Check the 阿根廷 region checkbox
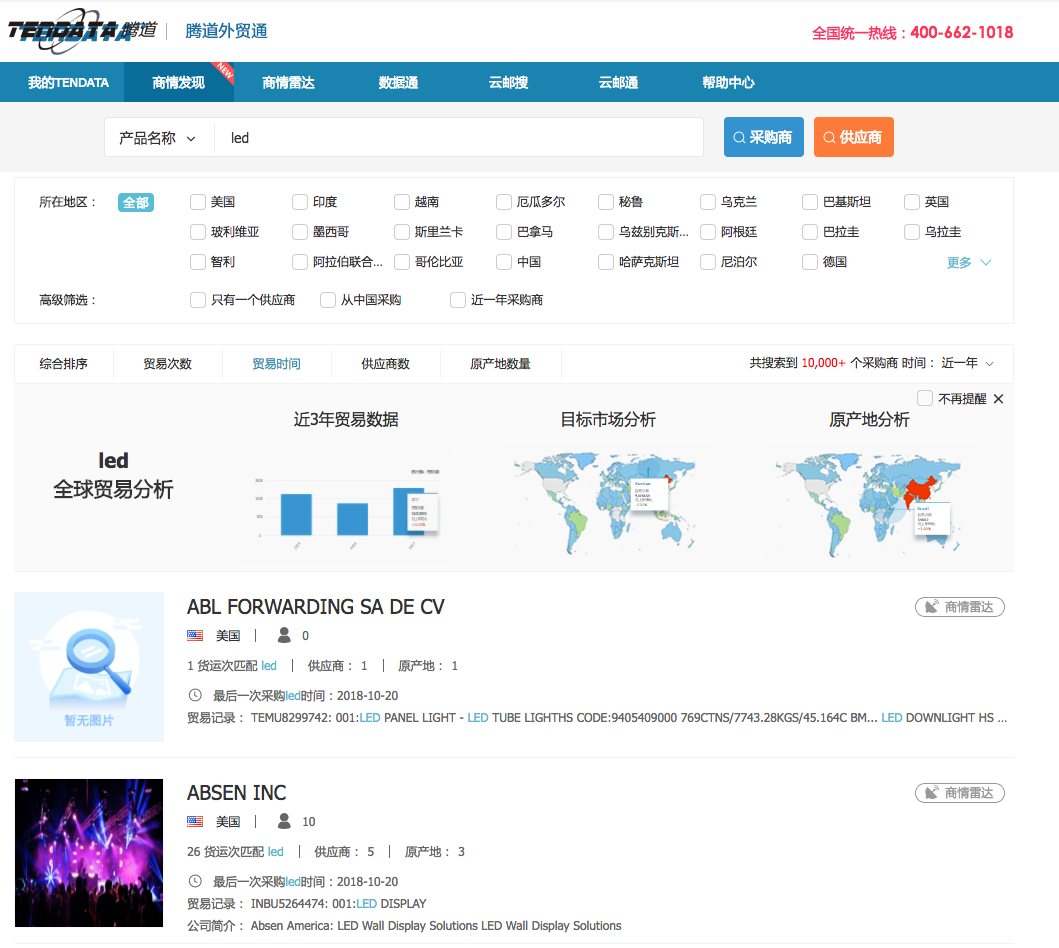1059x948 pixels. point(708,232)
